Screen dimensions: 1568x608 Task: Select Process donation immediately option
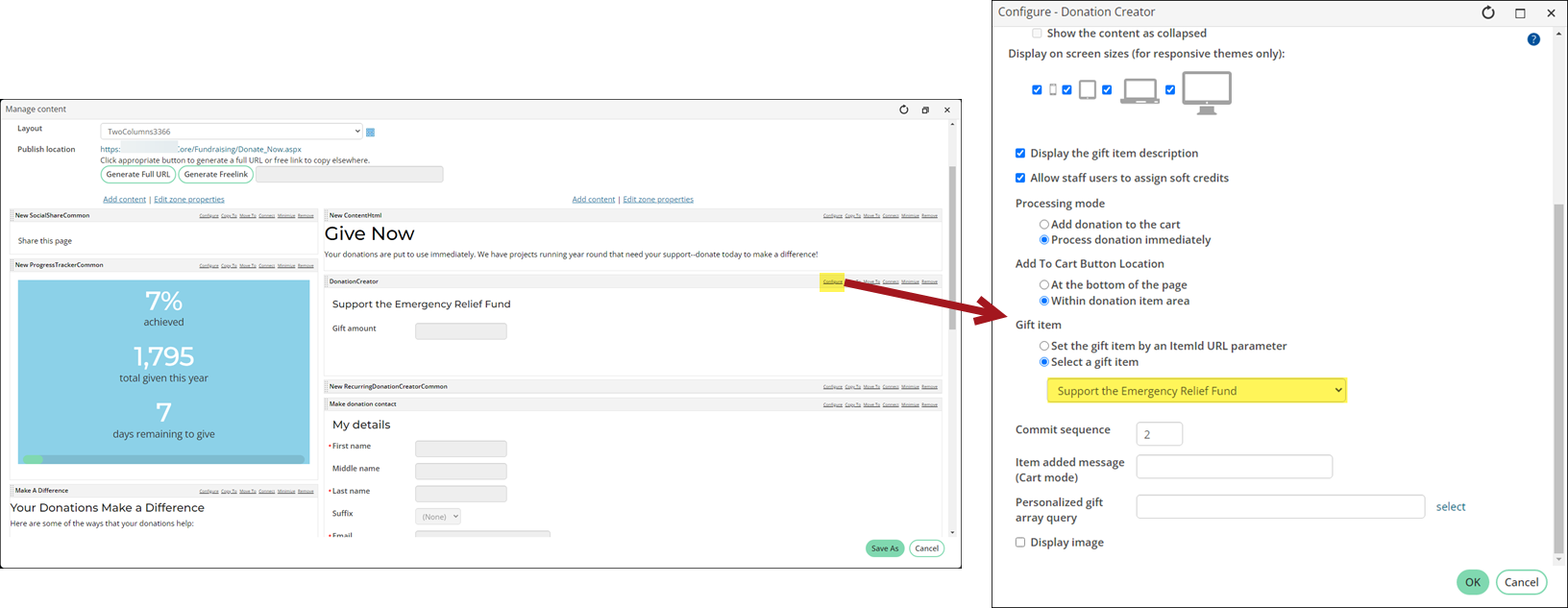(1044, 240)
